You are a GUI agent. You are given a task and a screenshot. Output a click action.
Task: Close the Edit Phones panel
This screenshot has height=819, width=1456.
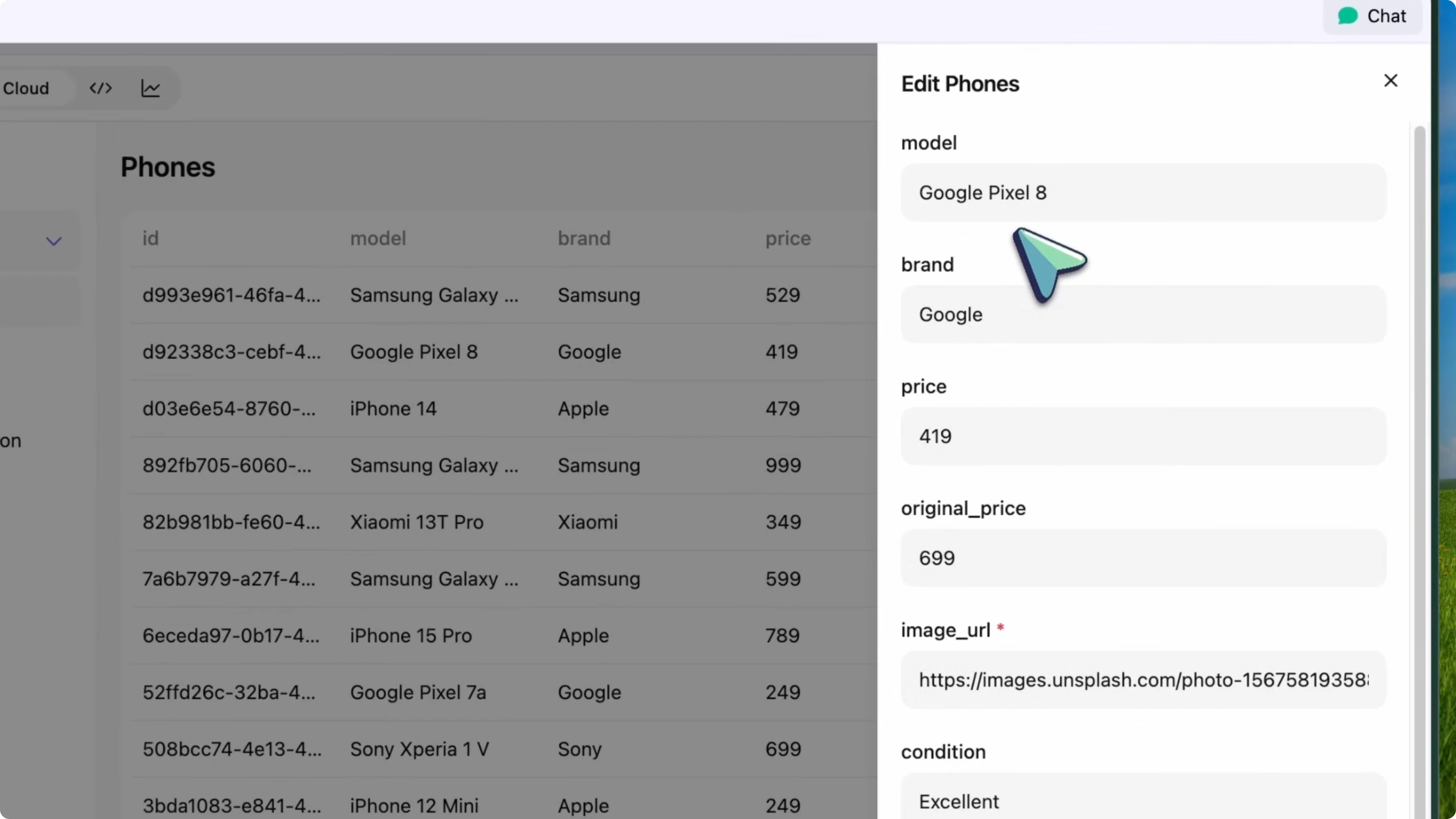coord(1390,80)
